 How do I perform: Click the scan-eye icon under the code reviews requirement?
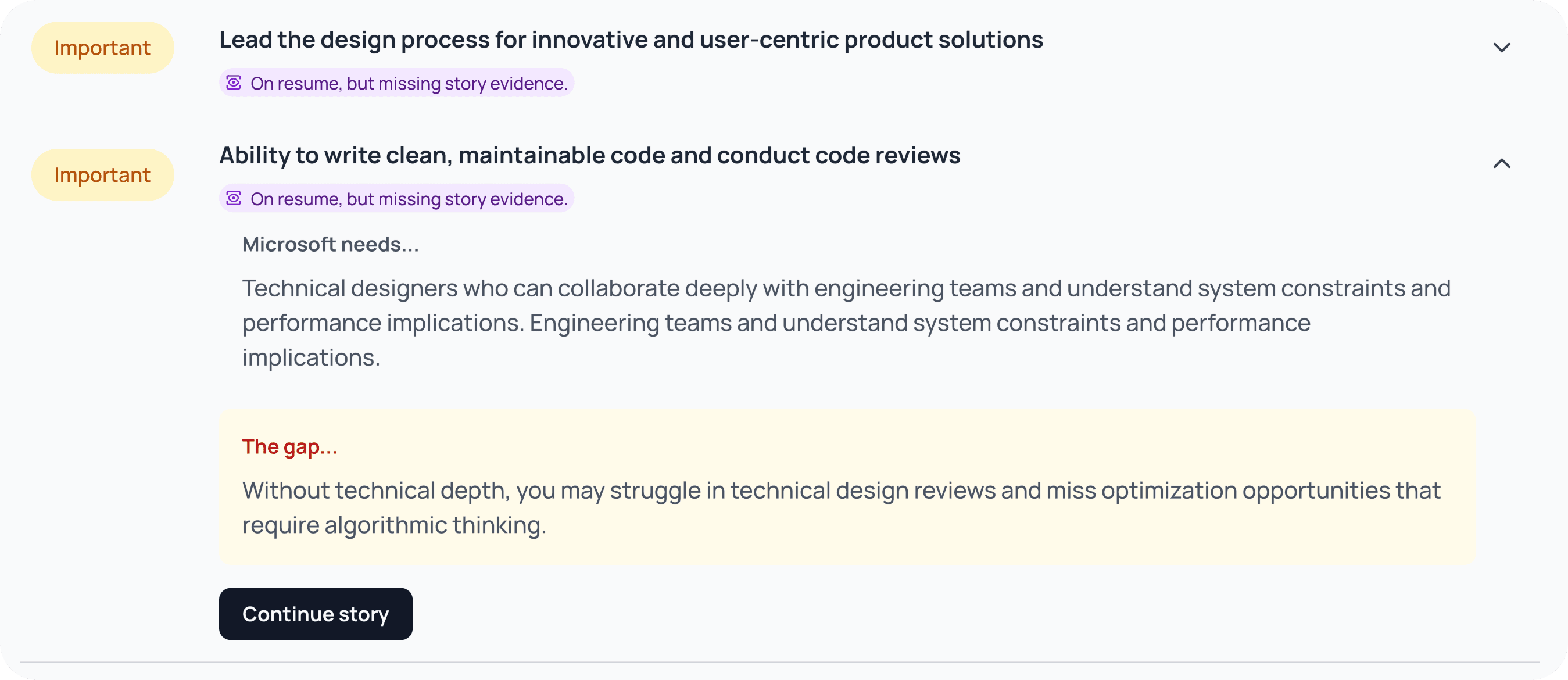[234, 198]
